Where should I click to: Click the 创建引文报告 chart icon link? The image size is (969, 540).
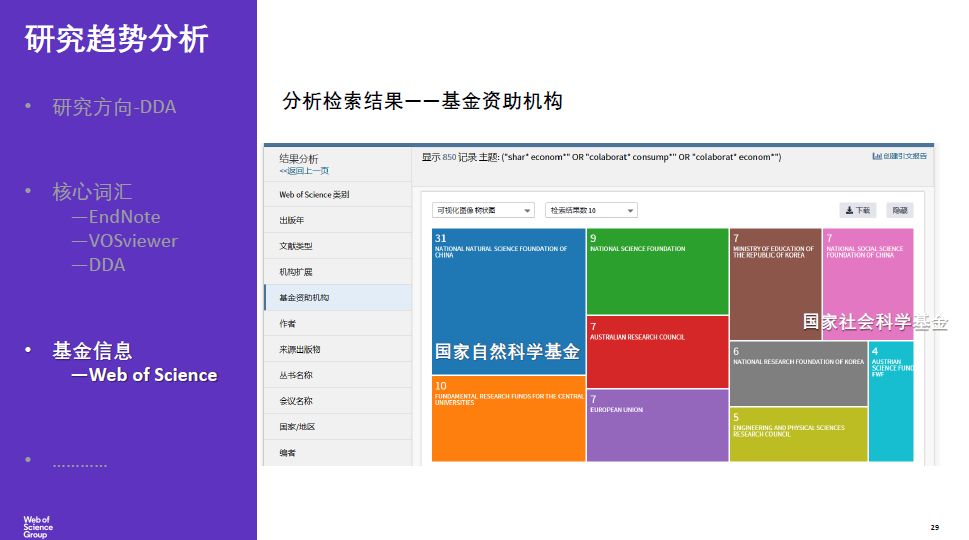pyautogui.click(x=899, y=156)
